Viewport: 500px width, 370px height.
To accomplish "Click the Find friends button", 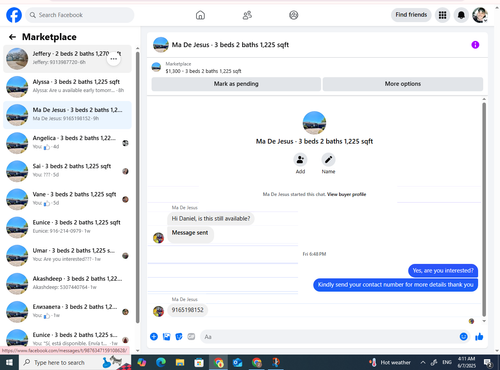I will tap(411, 15).
